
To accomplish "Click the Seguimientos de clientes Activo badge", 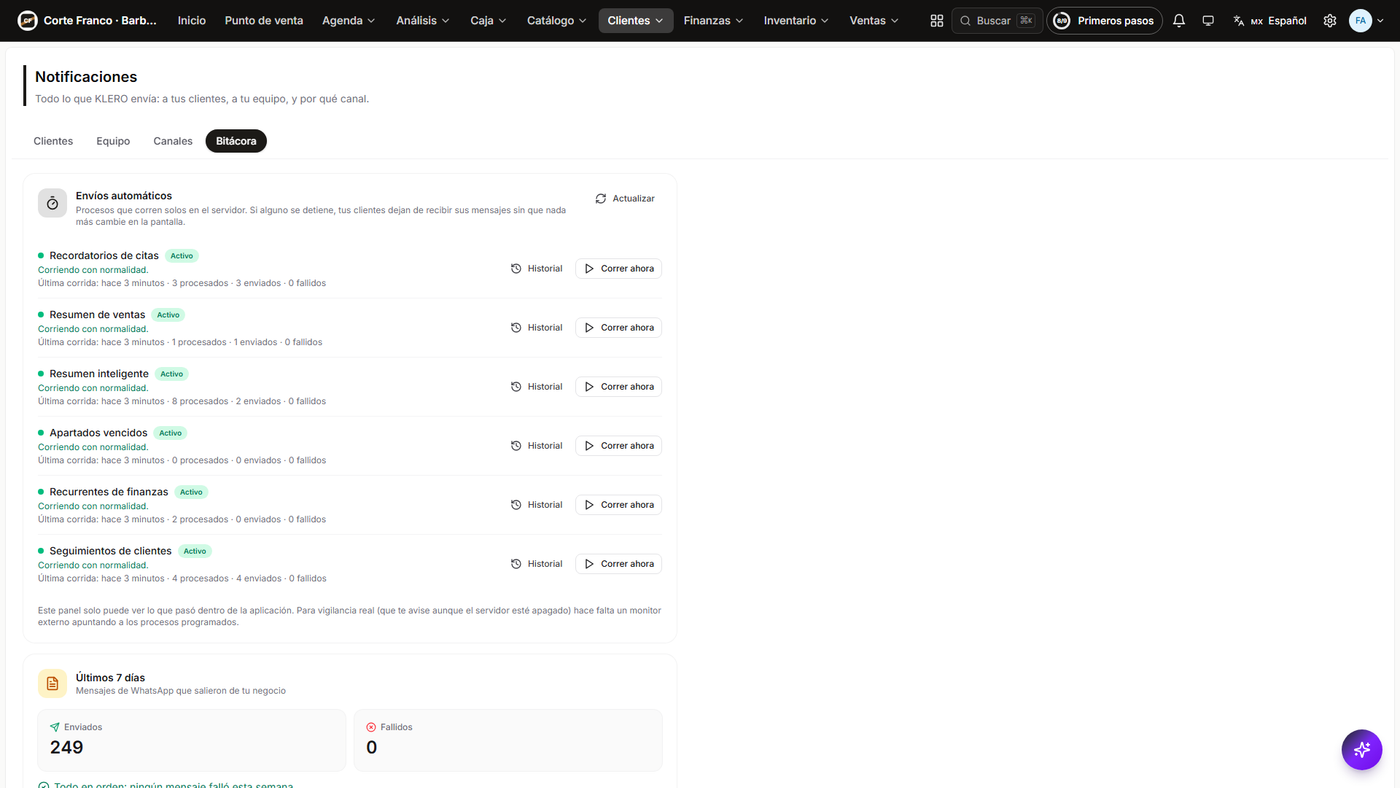I will click(195, 551).
